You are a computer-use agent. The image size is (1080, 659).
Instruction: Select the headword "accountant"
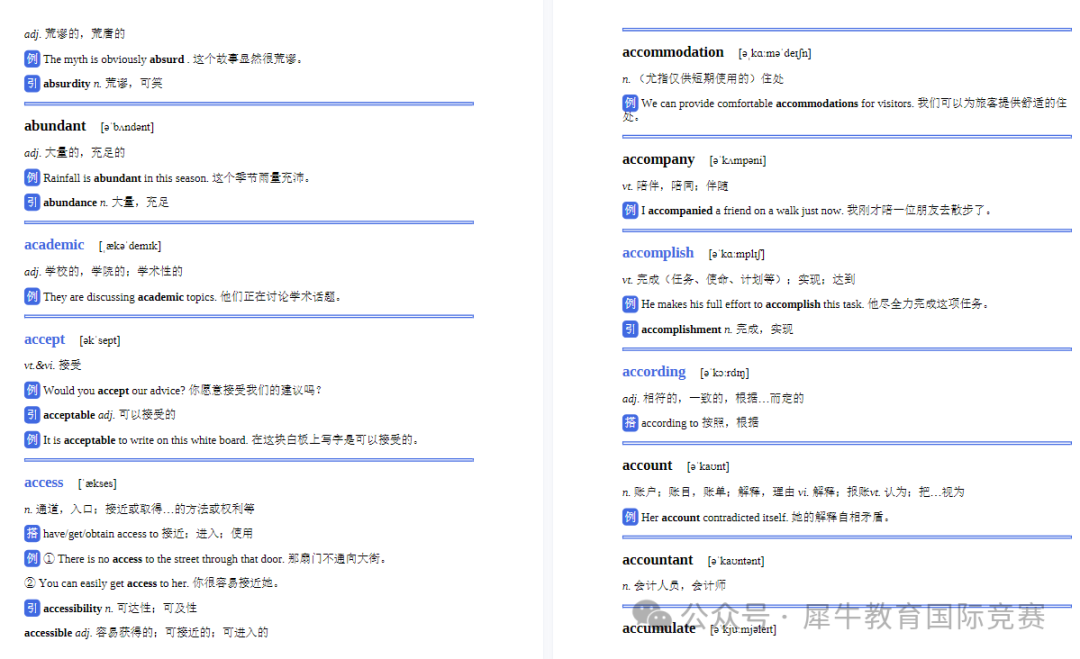point(657,560)
